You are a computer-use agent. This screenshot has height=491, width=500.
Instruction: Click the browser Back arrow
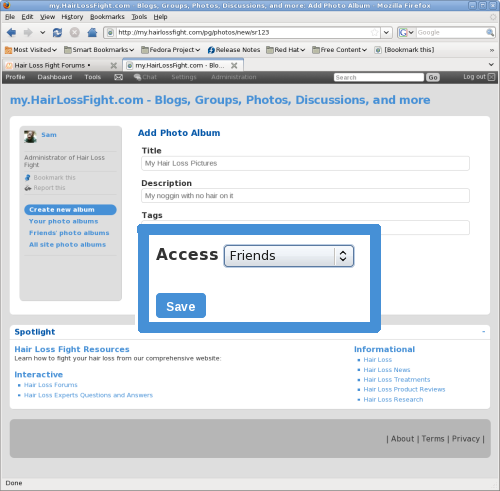[11, 32]
